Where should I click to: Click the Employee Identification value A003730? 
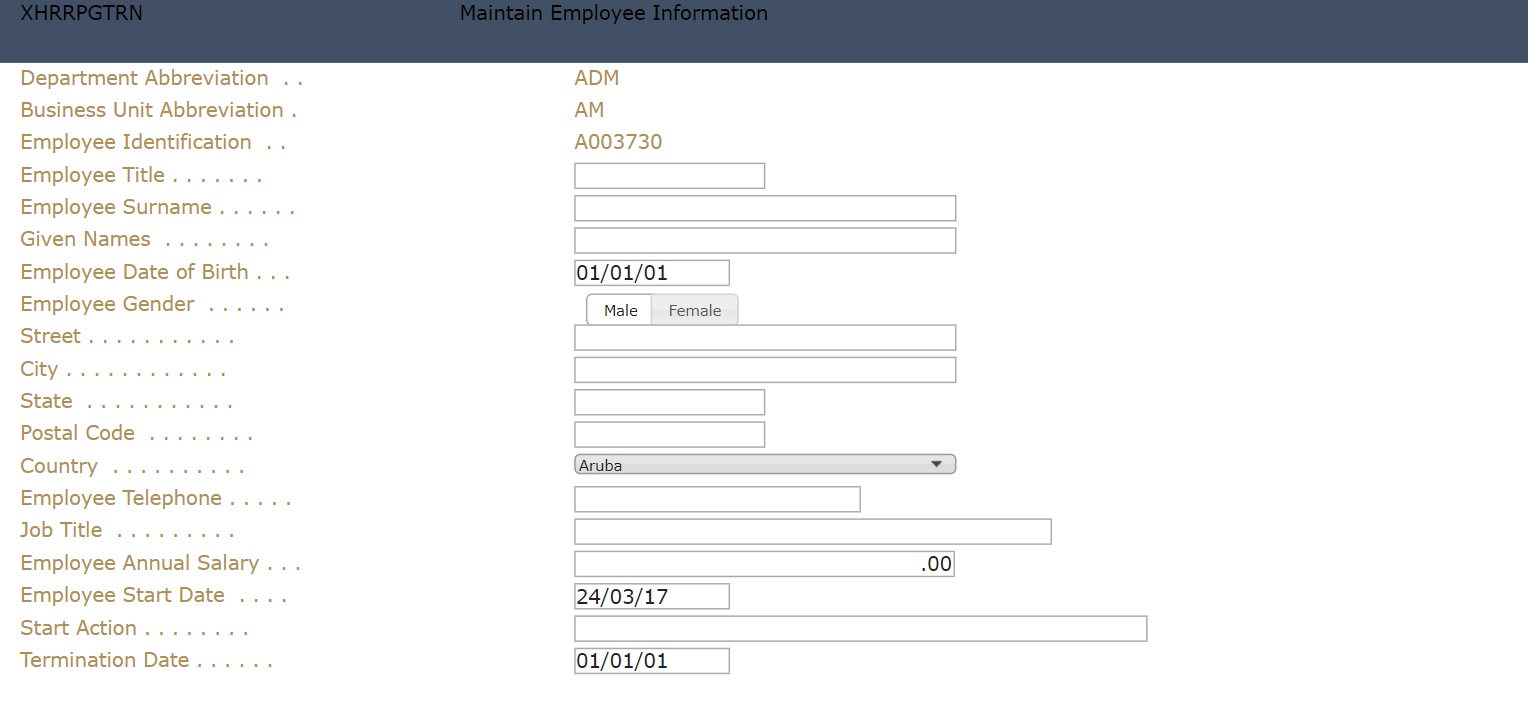click(x=618, y=142)
